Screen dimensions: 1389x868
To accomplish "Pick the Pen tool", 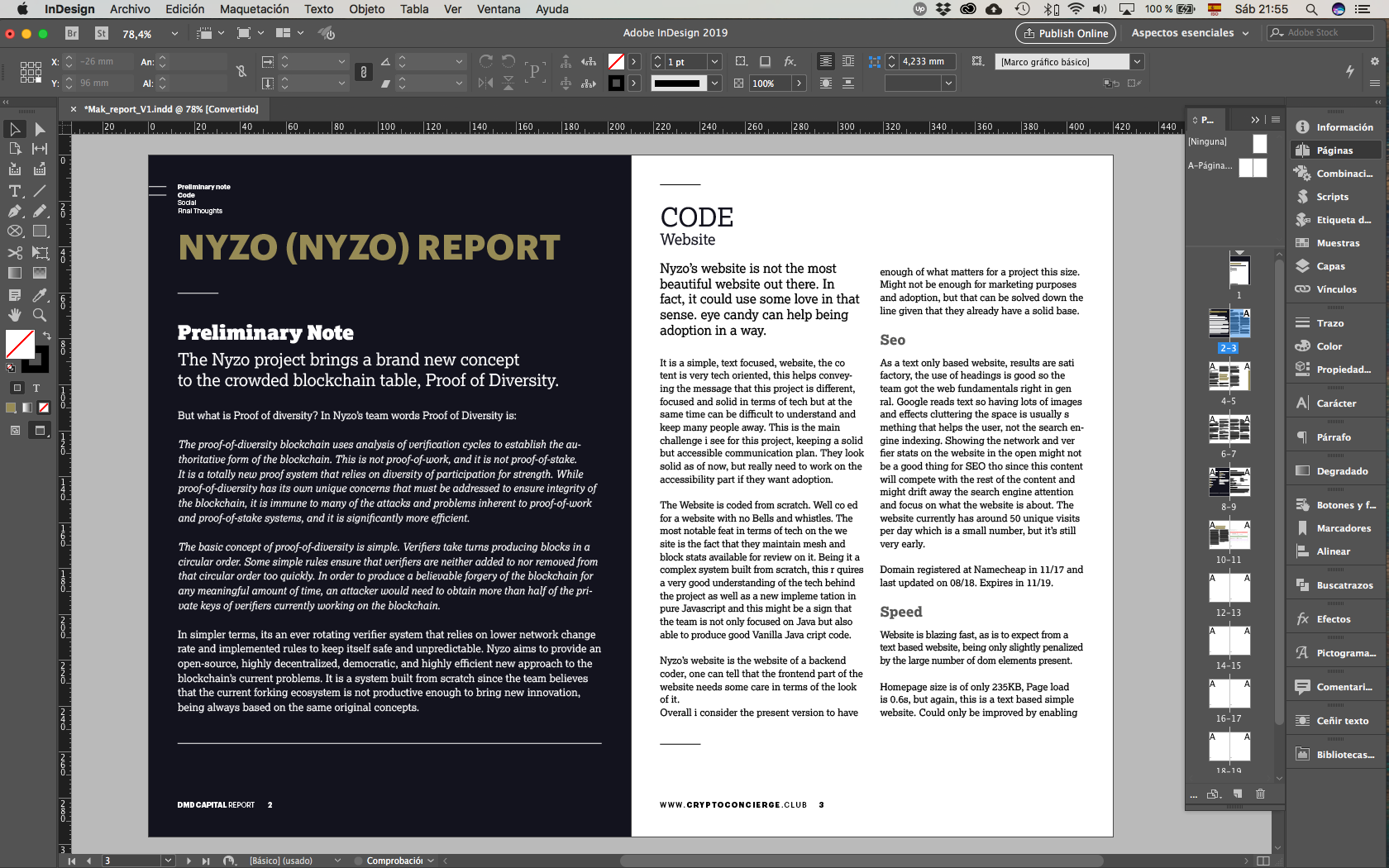I will (15, 211).
